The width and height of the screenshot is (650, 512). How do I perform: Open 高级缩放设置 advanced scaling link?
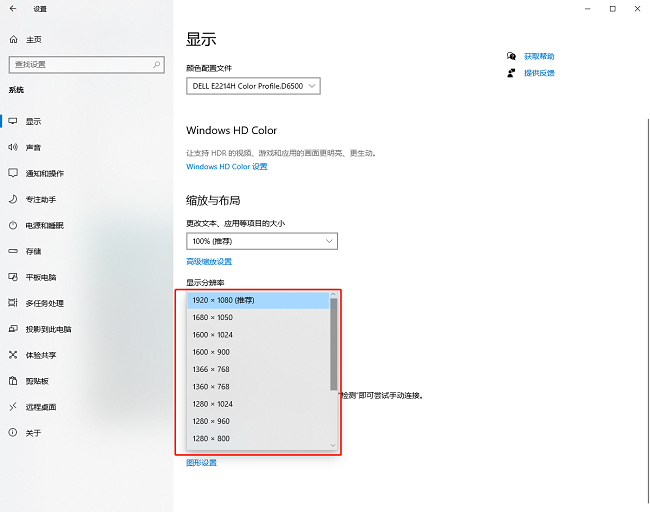(209, 262)
